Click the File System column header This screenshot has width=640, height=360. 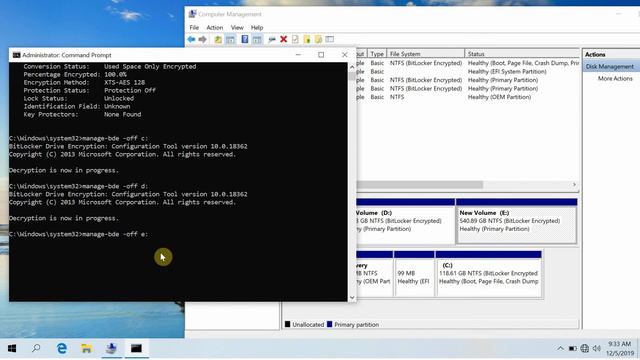coord(426,53)
